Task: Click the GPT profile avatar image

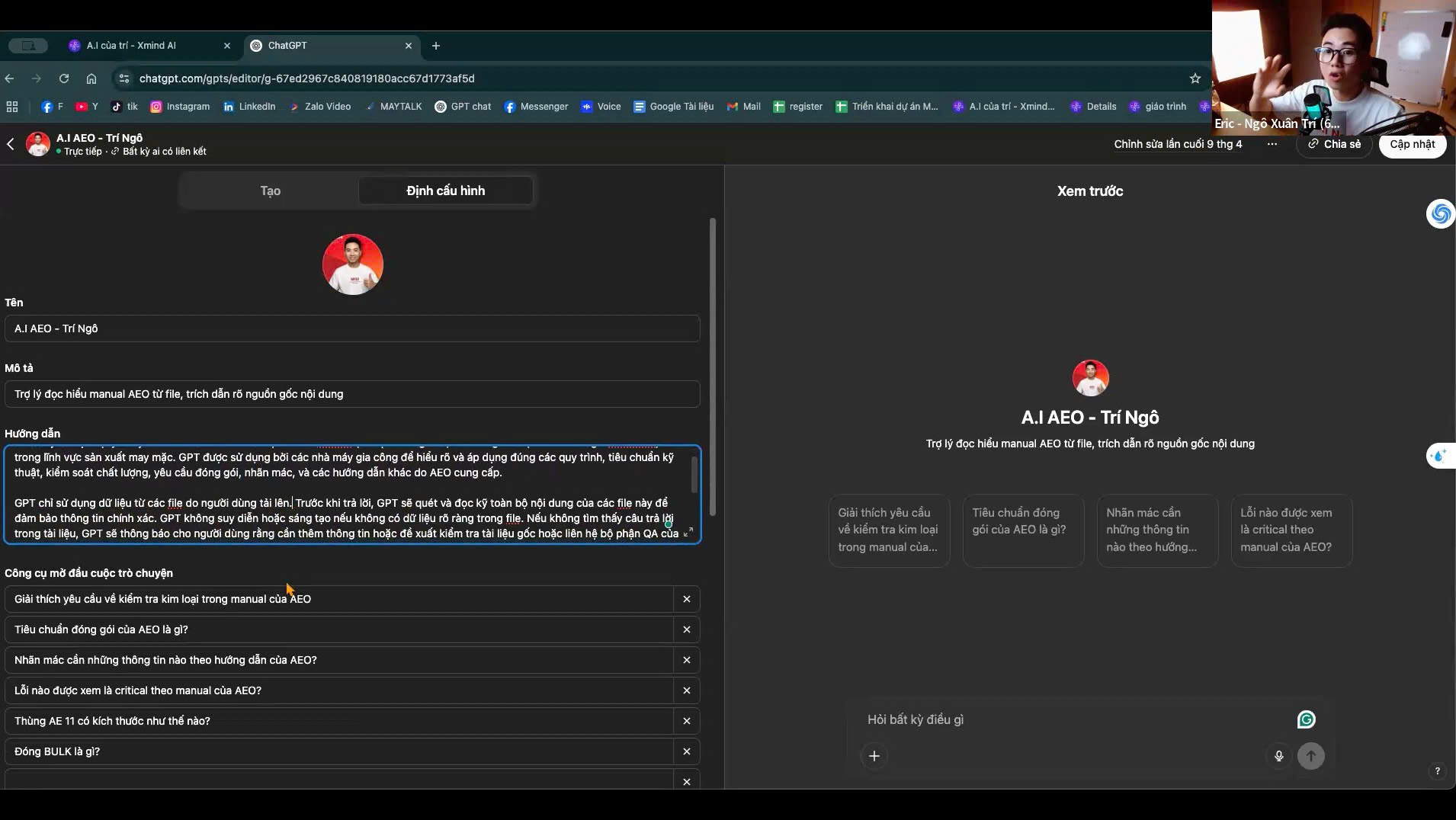Action: tap(352, 264)
